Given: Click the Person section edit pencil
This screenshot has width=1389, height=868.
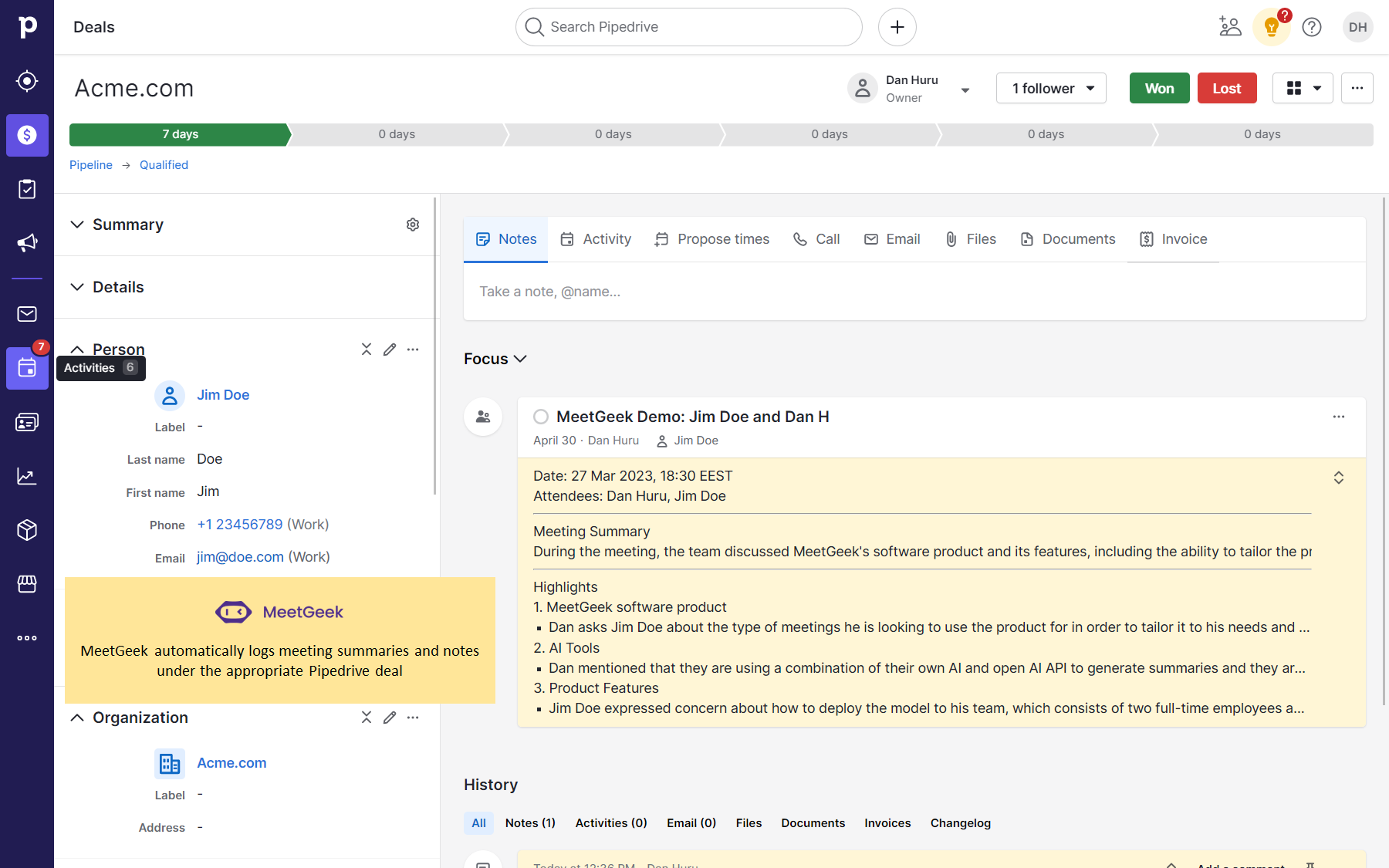Looking at the screenshot, I should (390, 350).
